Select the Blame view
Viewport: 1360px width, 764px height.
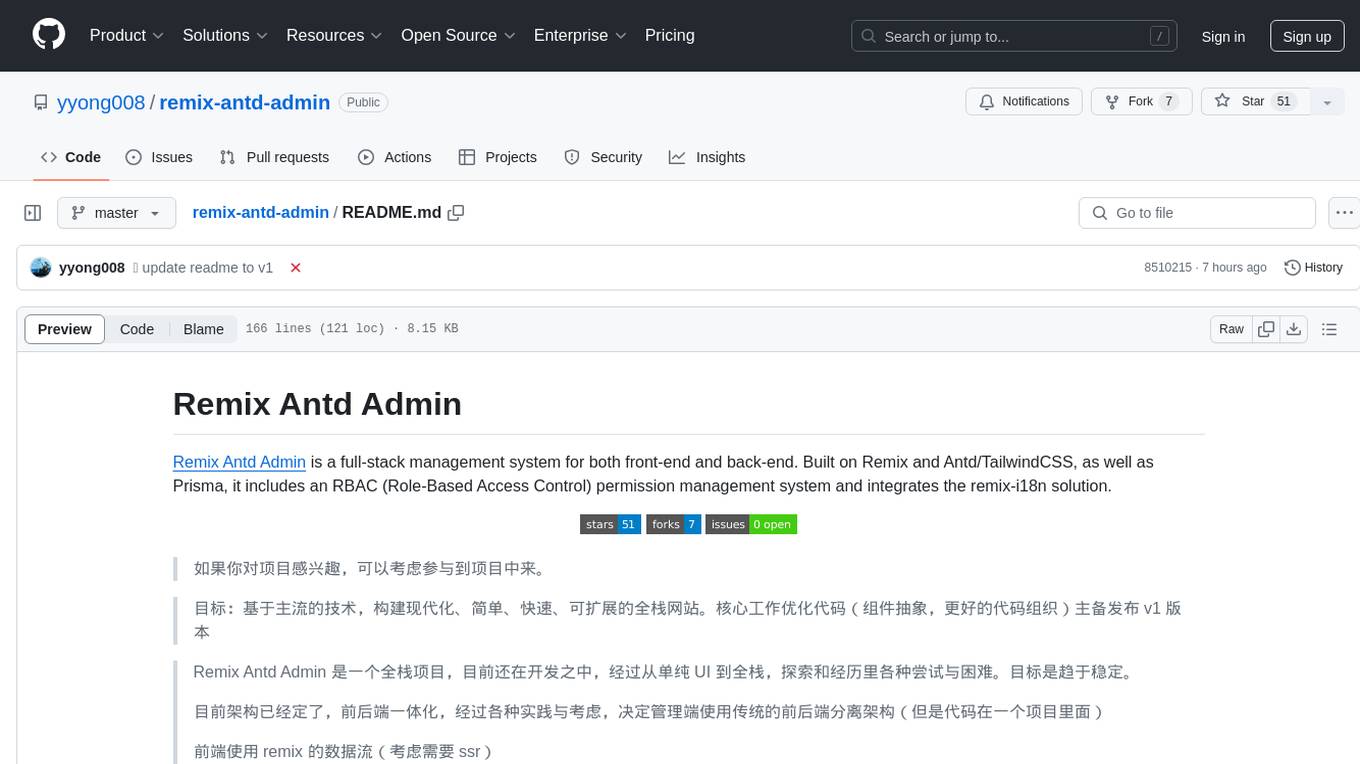203,329
